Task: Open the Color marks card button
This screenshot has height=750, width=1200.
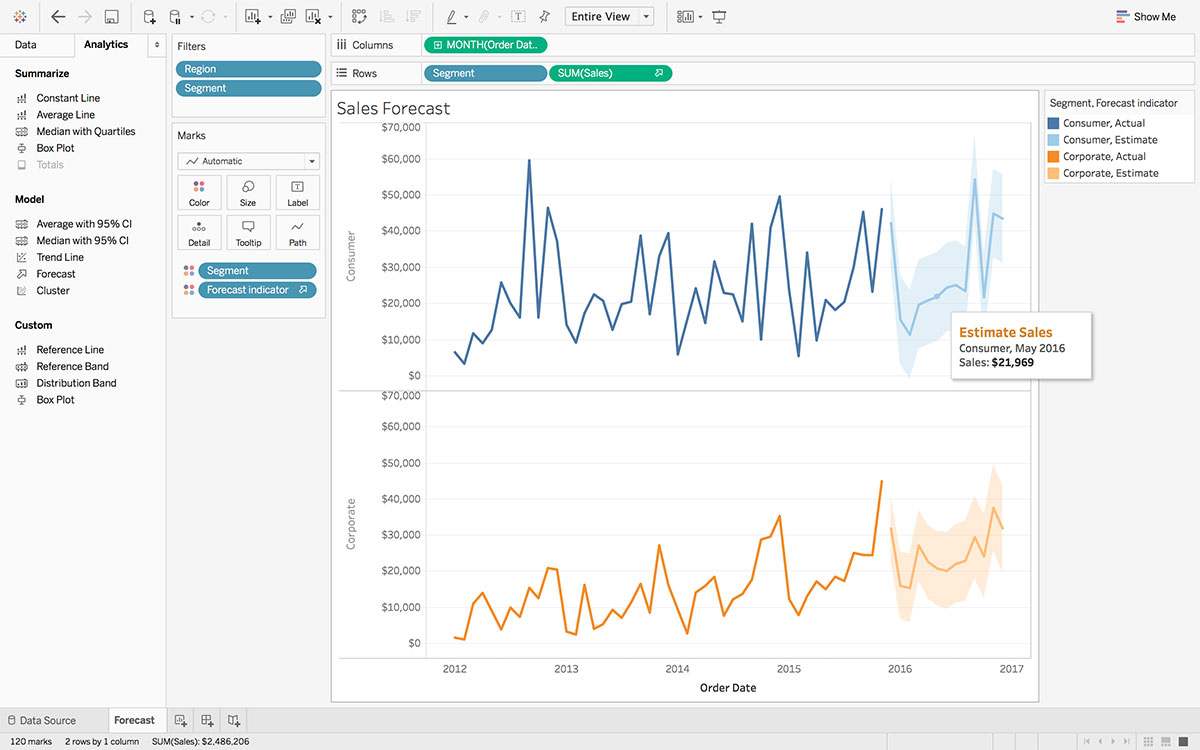Action: pyautogui.click(x=199, y=193)
